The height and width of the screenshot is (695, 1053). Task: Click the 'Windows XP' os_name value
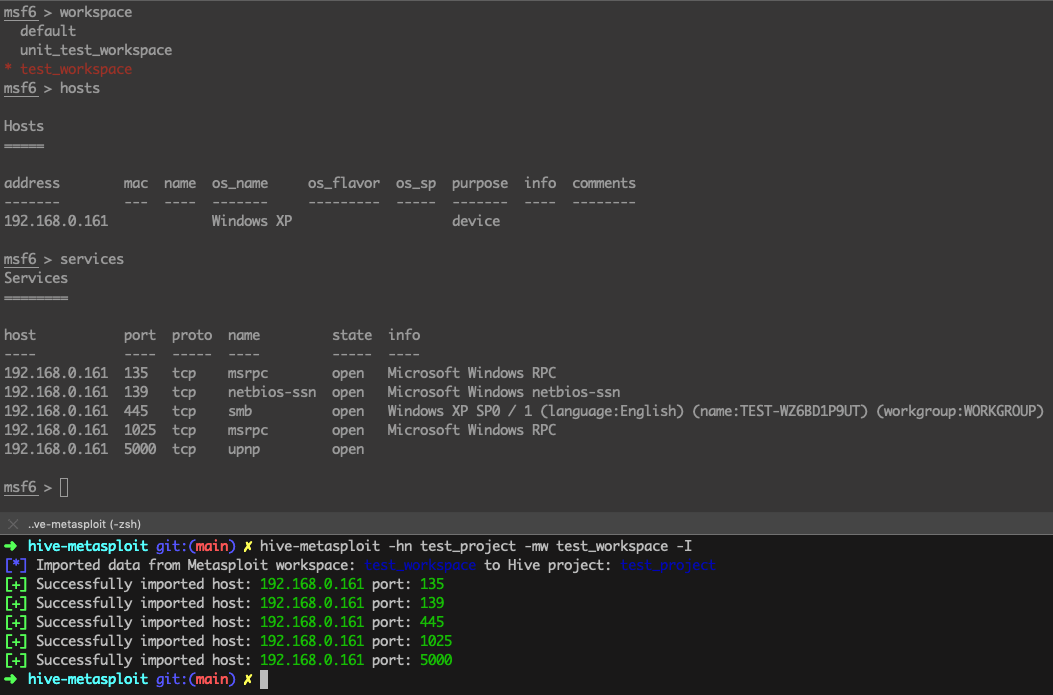[252, 221]
